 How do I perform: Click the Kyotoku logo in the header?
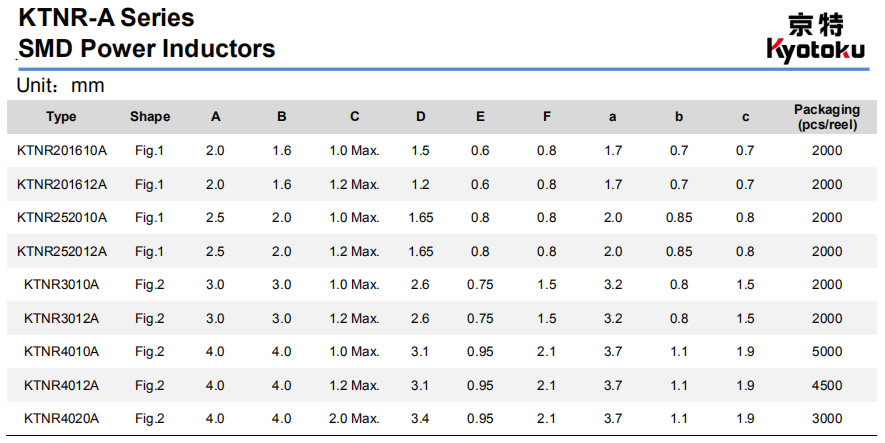[814, 37]
